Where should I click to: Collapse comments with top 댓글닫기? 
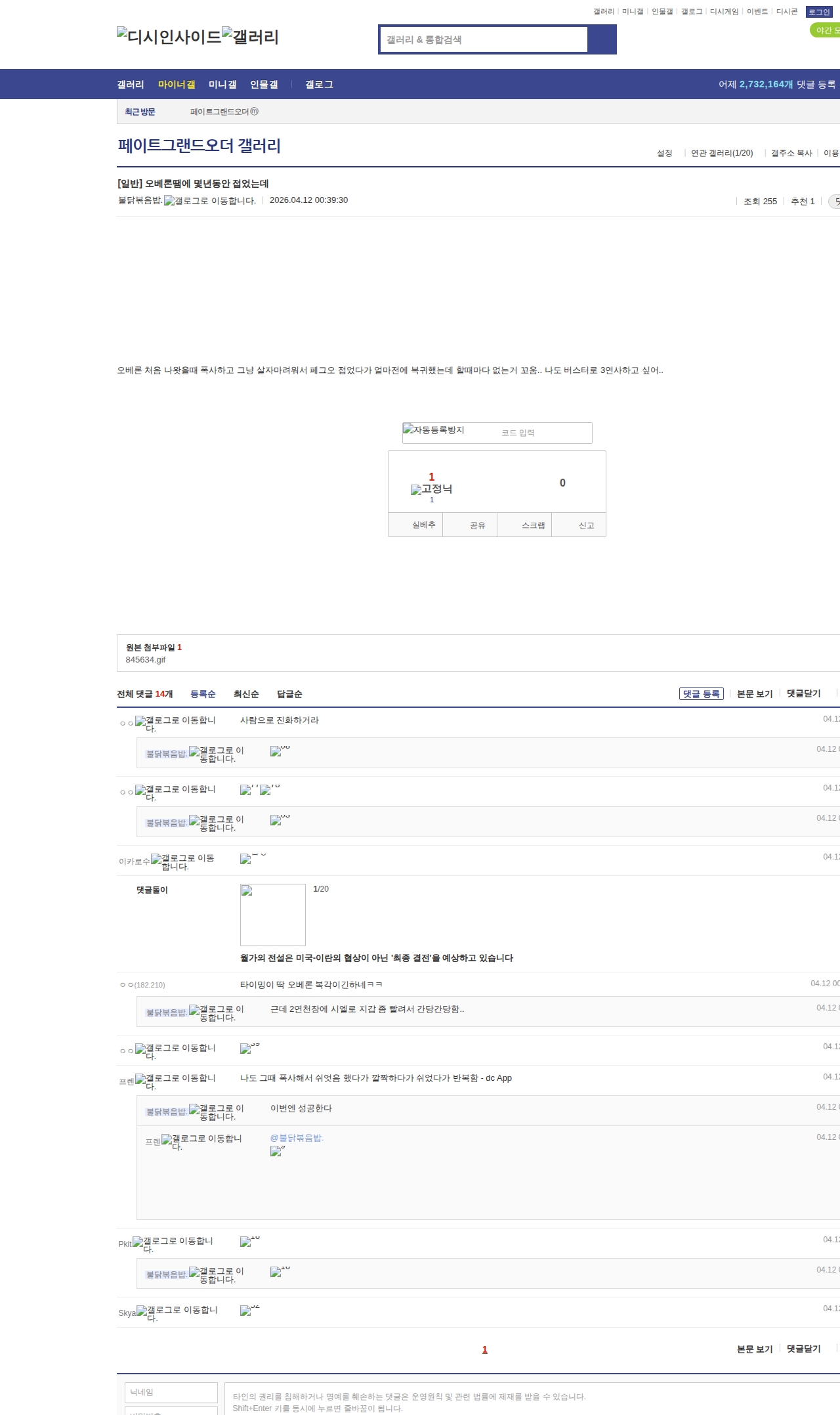[803, 693]
